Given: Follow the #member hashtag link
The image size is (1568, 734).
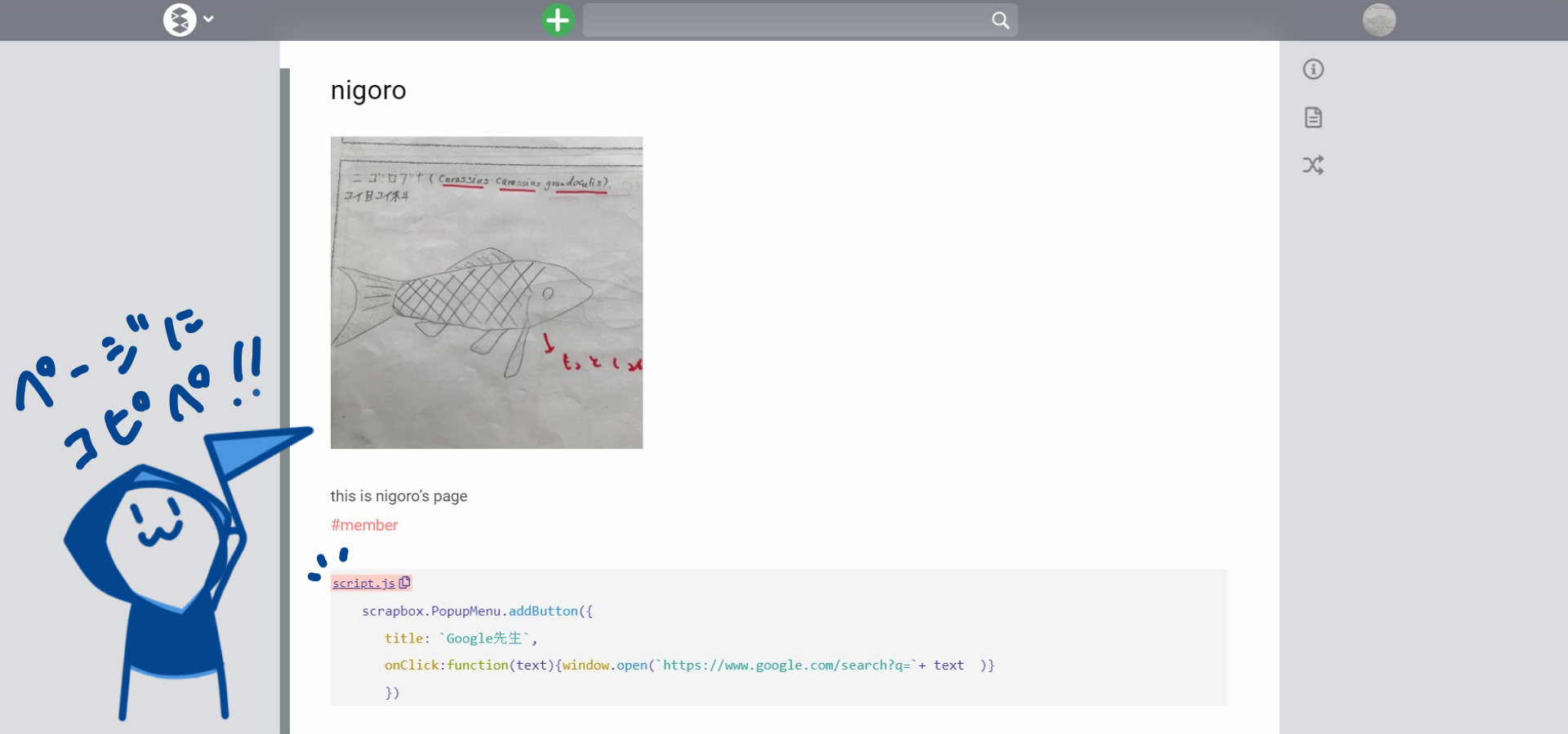Looking at the screenshot, I should pyautogui.click(x=364, y=525).
